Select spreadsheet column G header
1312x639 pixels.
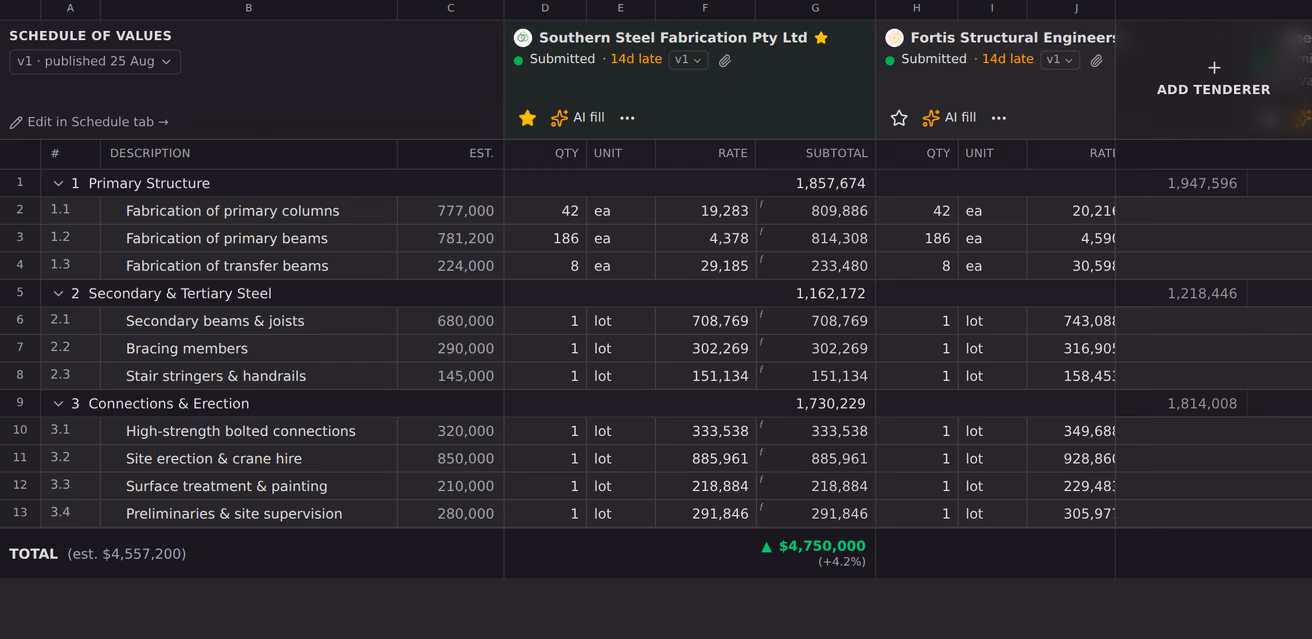815,9
